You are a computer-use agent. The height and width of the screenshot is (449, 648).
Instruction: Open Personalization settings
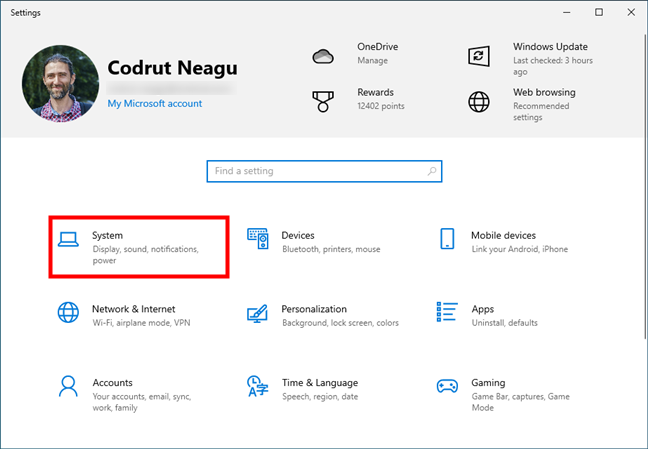click(323, 315)
